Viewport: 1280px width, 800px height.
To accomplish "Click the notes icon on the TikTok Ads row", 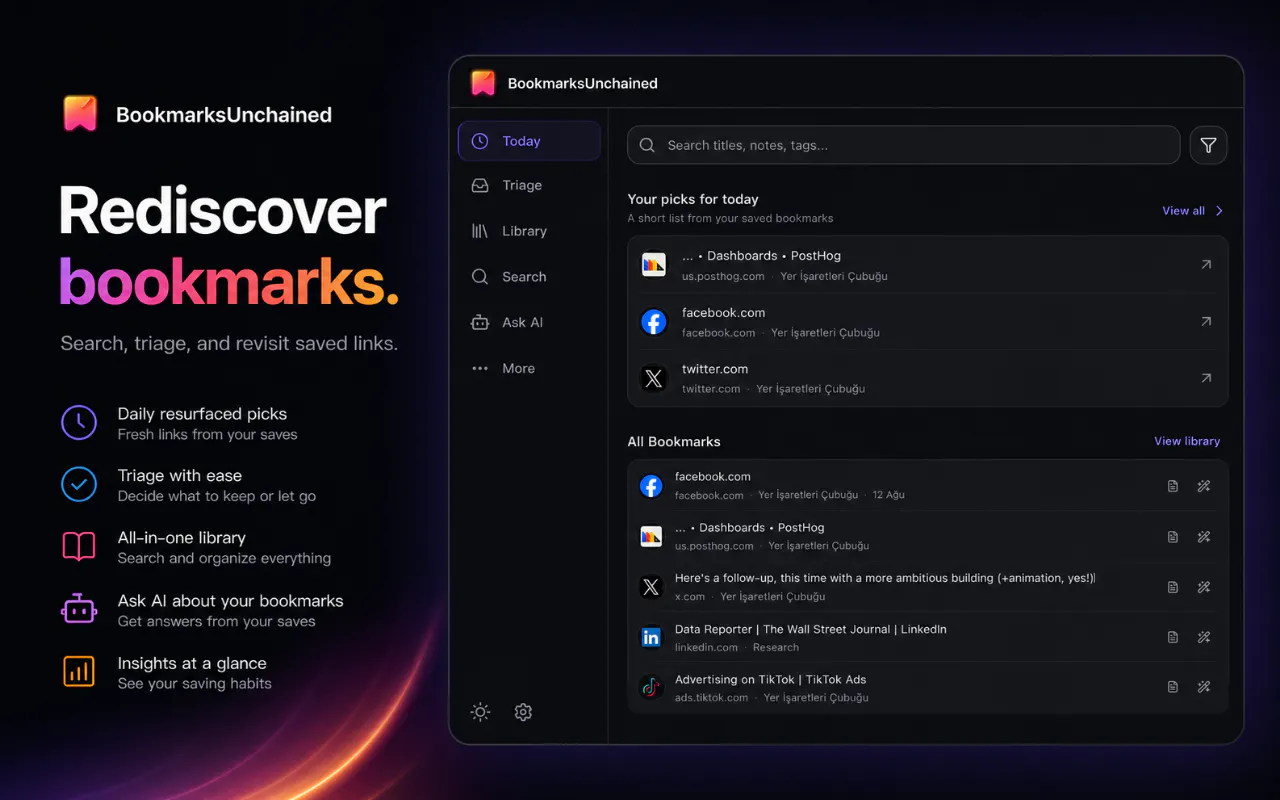I will click(1173, 687).
